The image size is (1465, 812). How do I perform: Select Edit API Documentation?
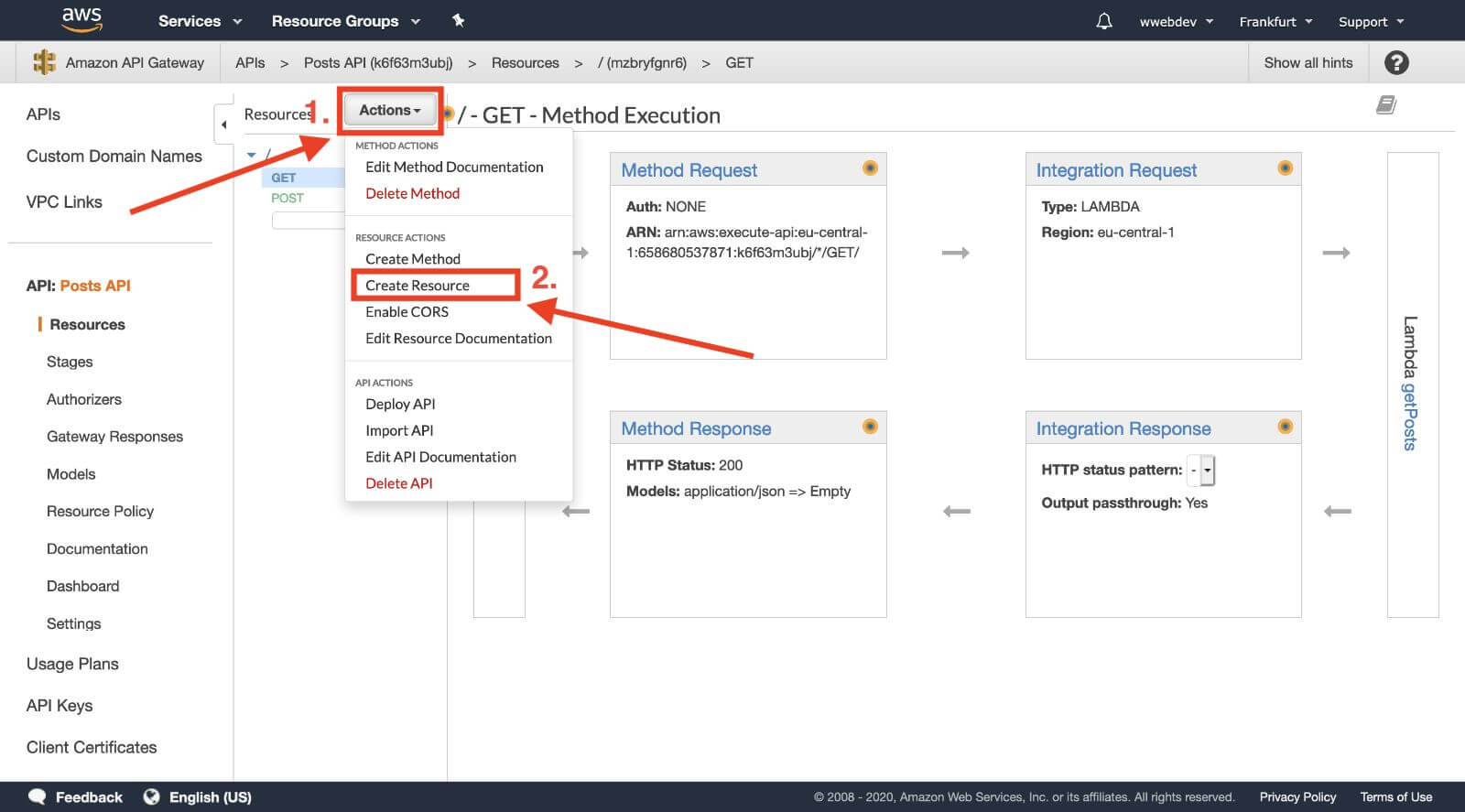pos(440,457)
